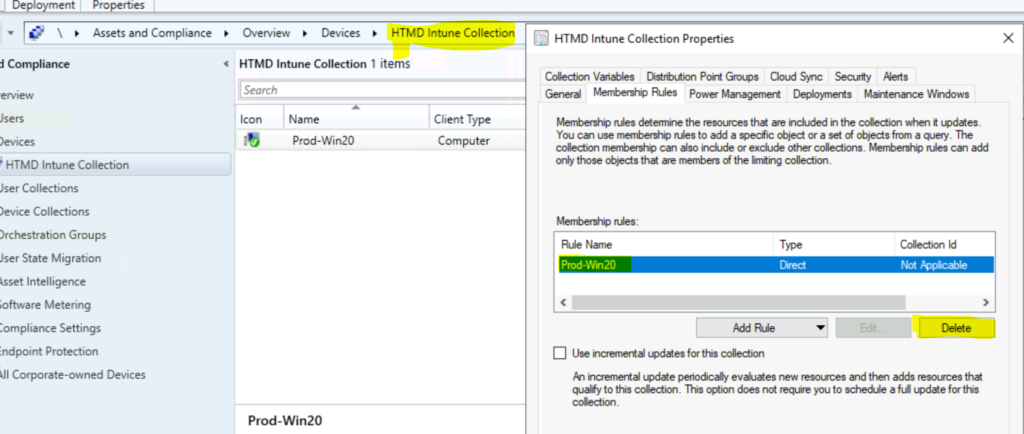Open the Alerts tab
The height and width of the screenshot is (434, 1024).
coord(895,76)
